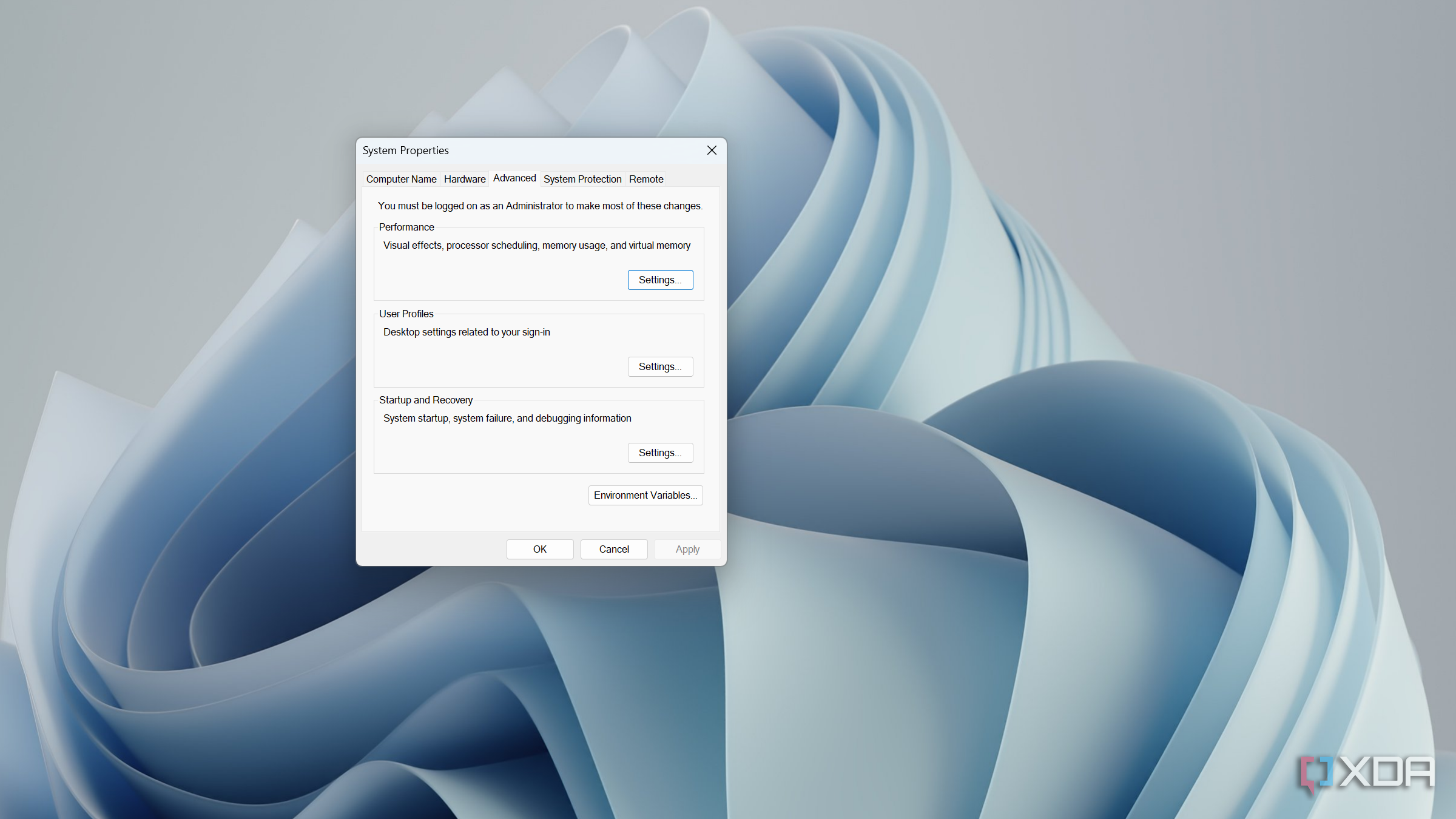This screenshot has width=1456, height=819.
Task: Open User Profiles Settings button
Action: click(x=660, y=366)
